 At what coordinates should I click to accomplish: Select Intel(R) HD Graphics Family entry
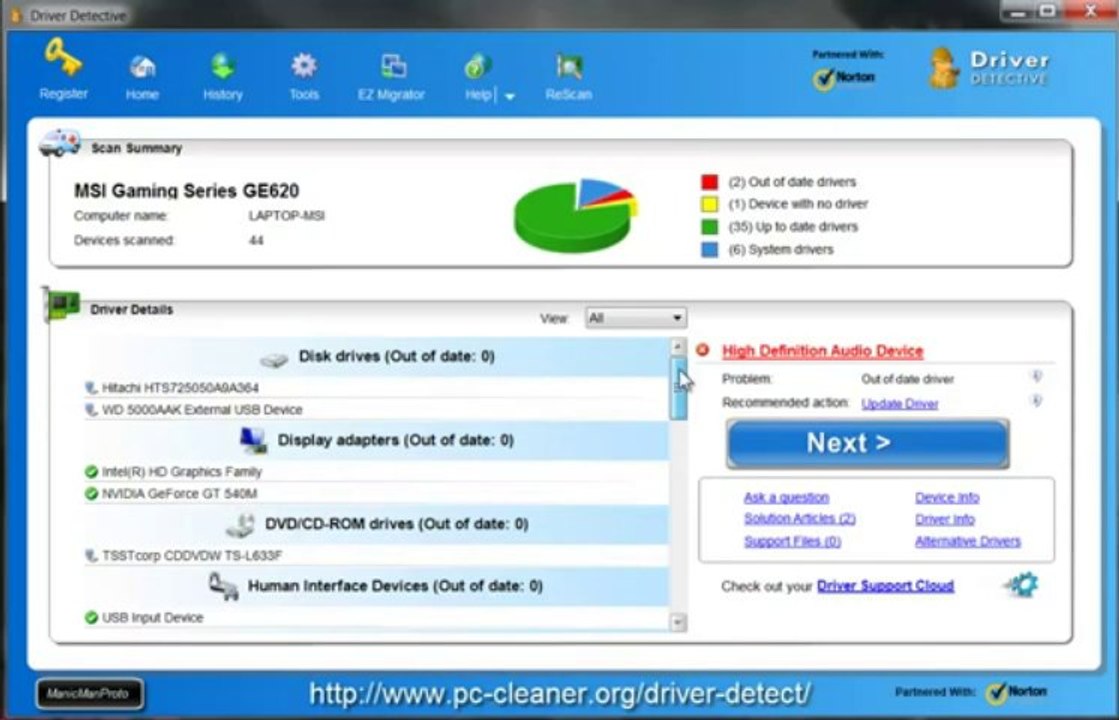pos(182,472)
